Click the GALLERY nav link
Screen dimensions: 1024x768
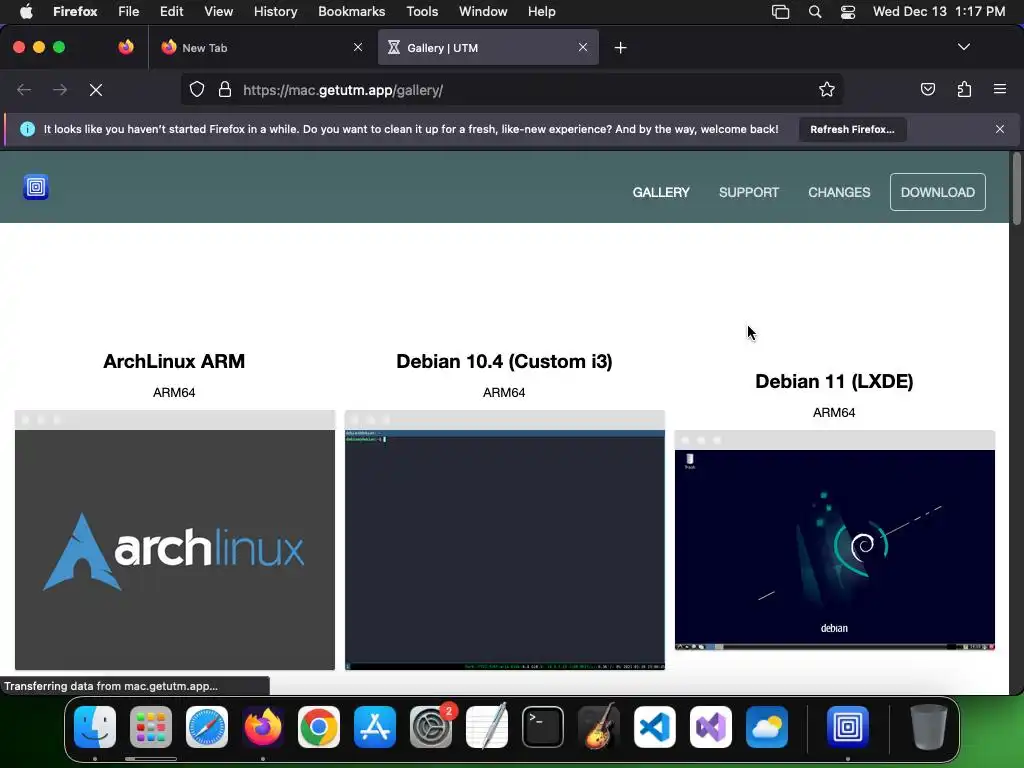[x=661, y=192]
